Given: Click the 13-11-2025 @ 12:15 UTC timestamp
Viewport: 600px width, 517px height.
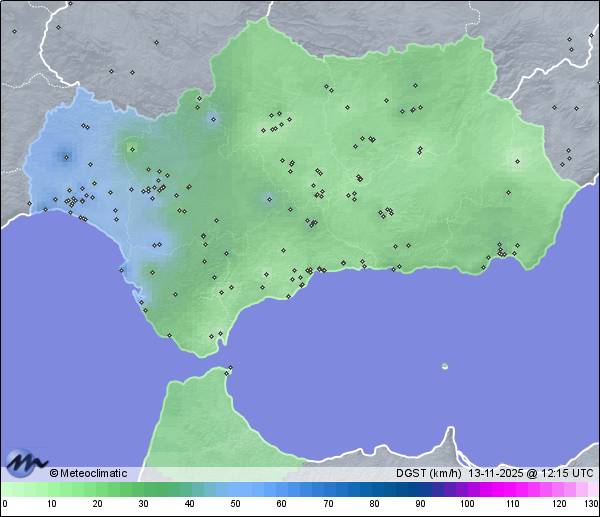Looking at the screenshot, I should [531, 473].
